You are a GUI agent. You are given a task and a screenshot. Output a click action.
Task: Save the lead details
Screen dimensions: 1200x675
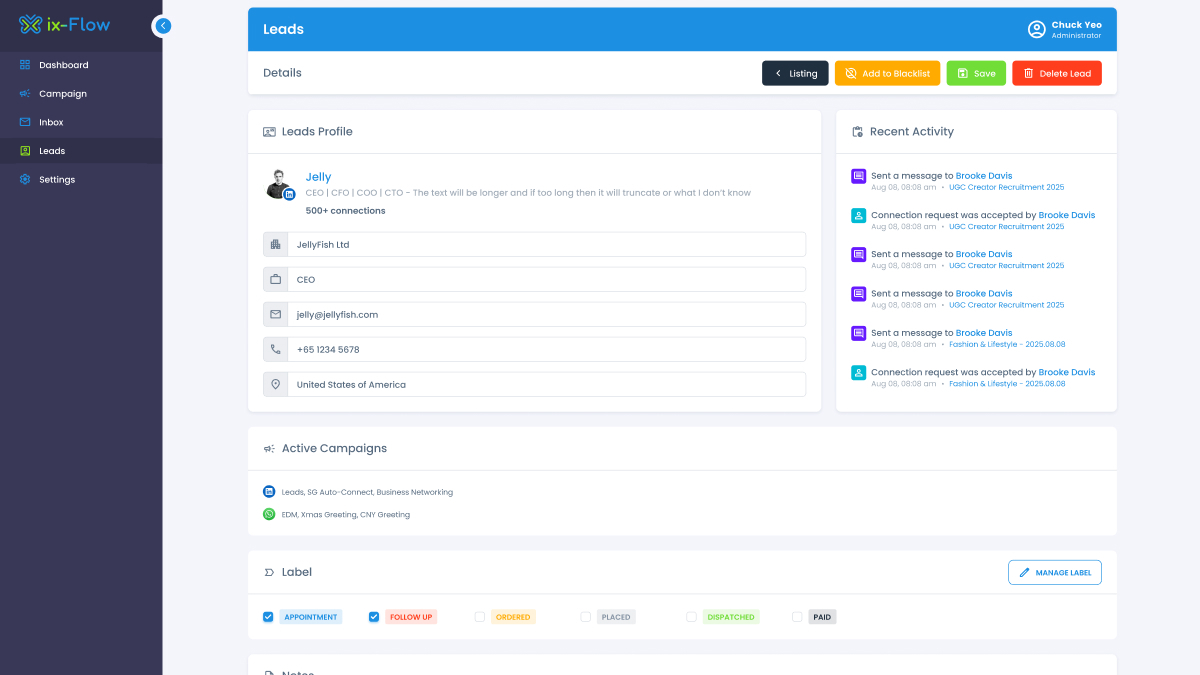pyautogui.click(x=976, y=73)
